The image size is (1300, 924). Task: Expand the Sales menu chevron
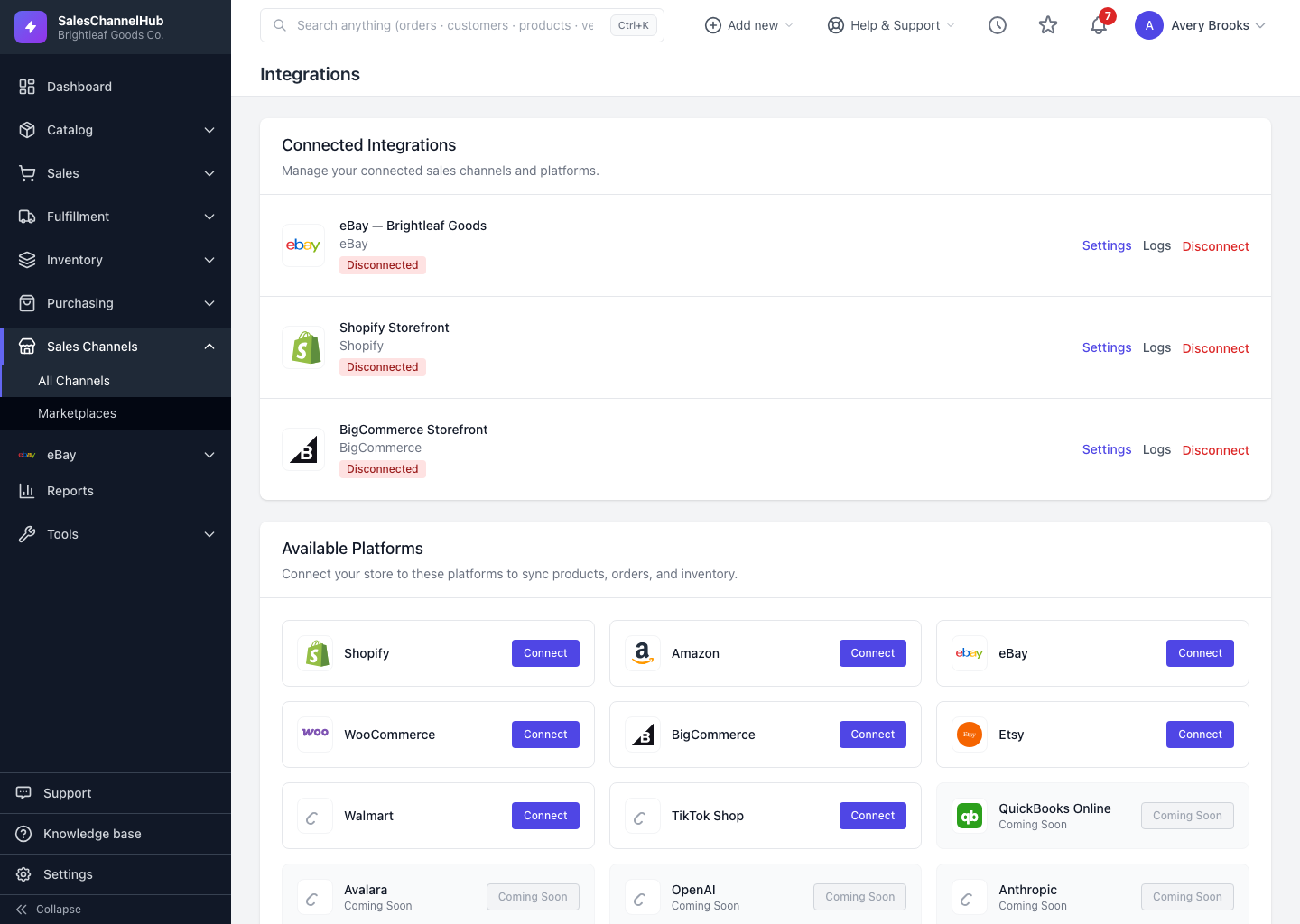209,173
